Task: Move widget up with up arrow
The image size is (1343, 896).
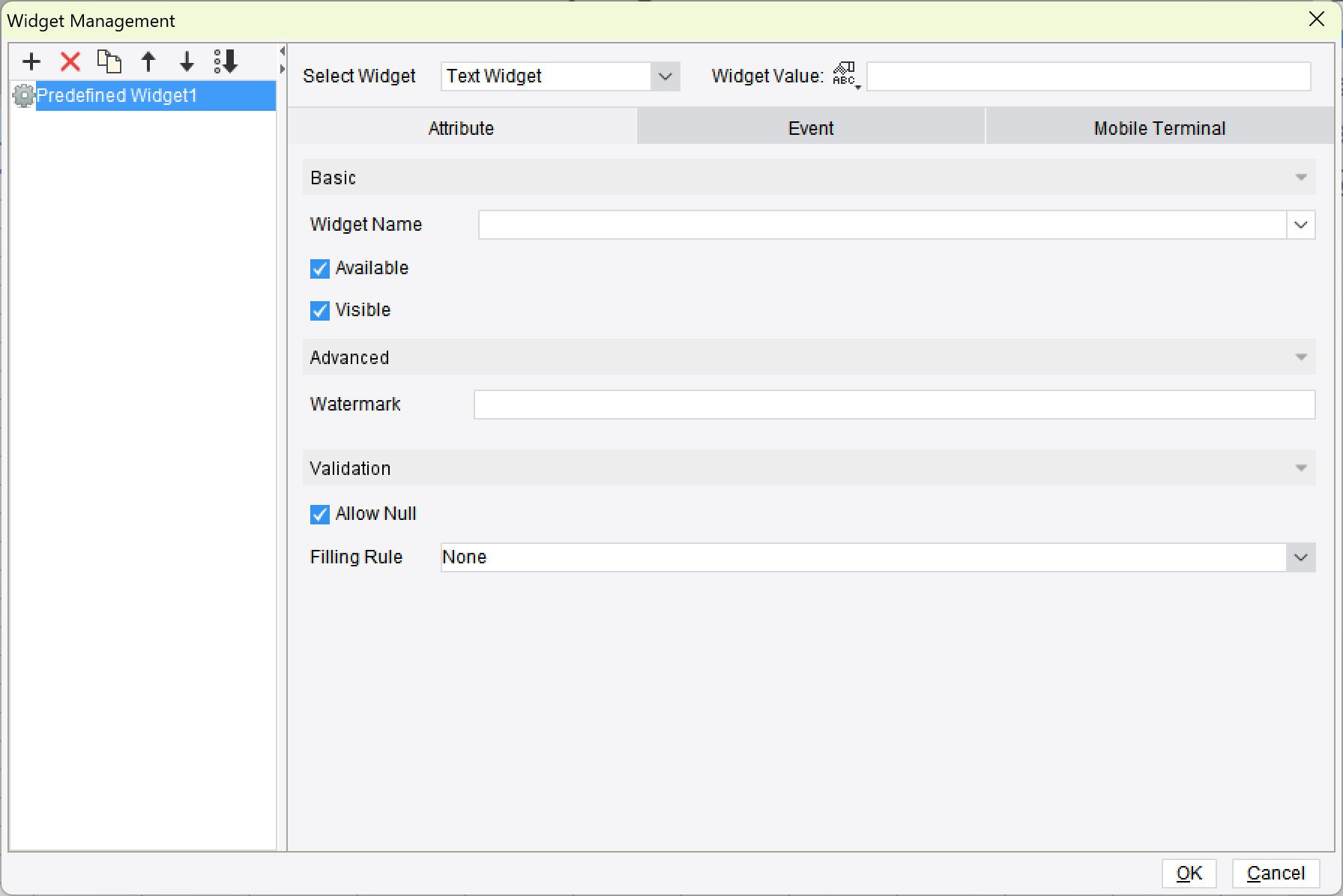Action: pyautogui.click(x=148, y=61)
